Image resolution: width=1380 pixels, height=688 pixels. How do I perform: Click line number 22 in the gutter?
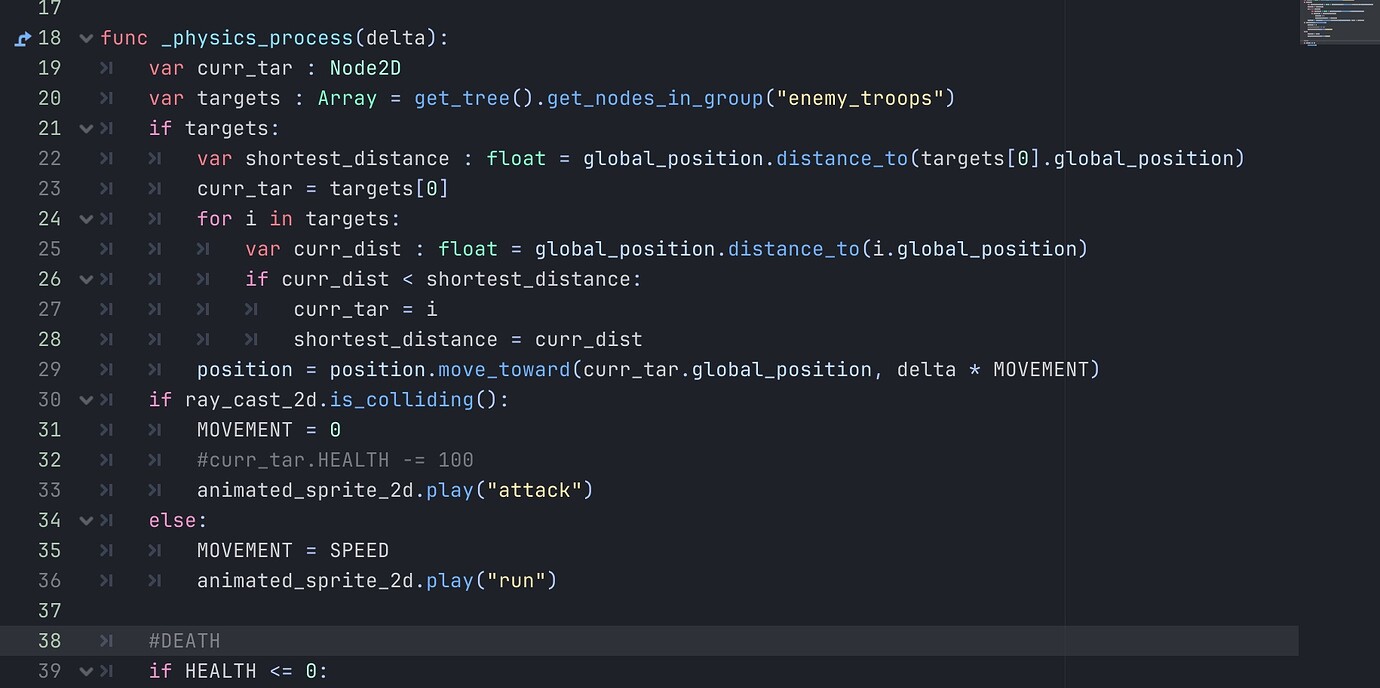(49, 159)
